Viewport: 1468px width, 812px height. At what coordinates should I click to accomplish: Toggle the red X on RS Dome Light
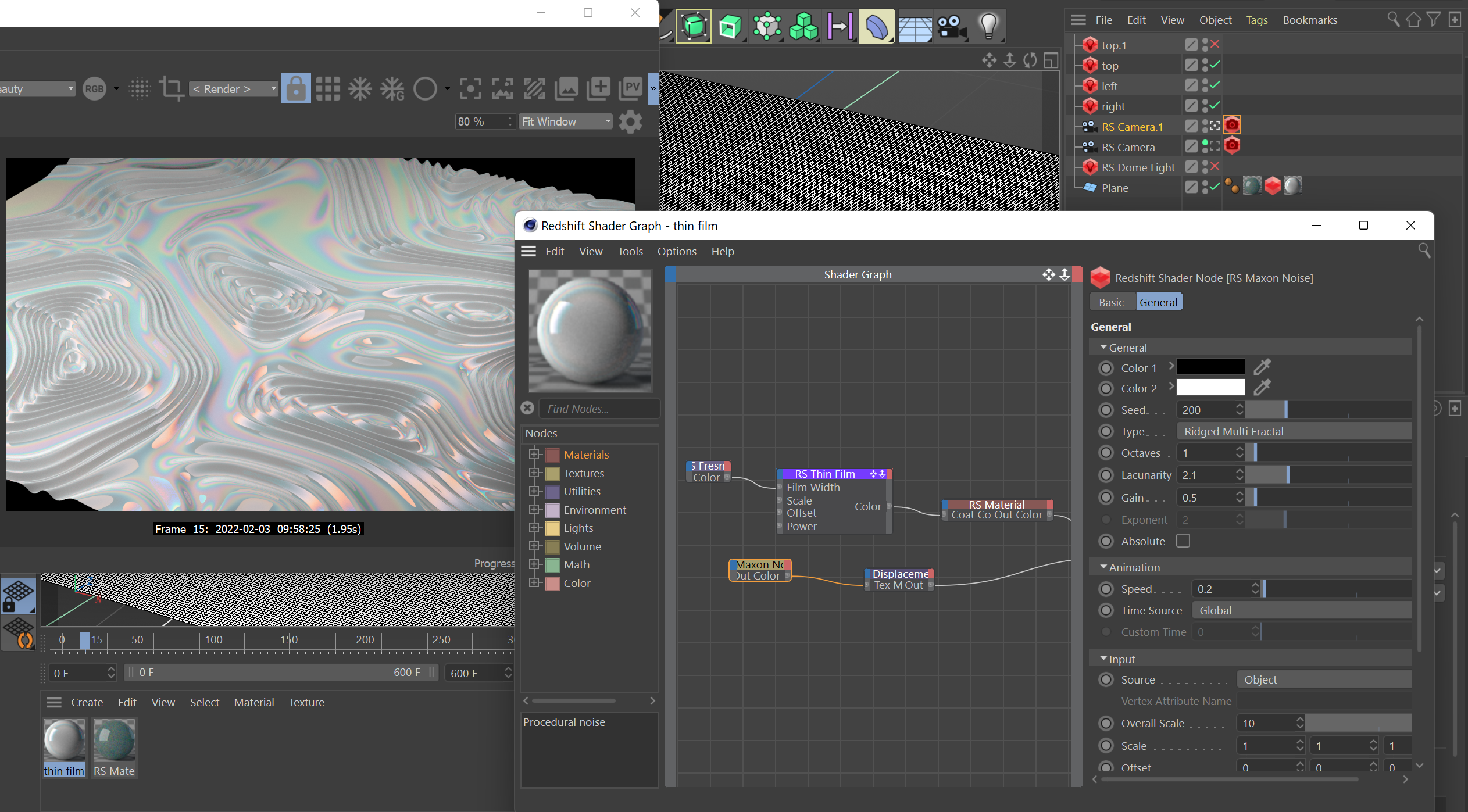pos(1215,167)
